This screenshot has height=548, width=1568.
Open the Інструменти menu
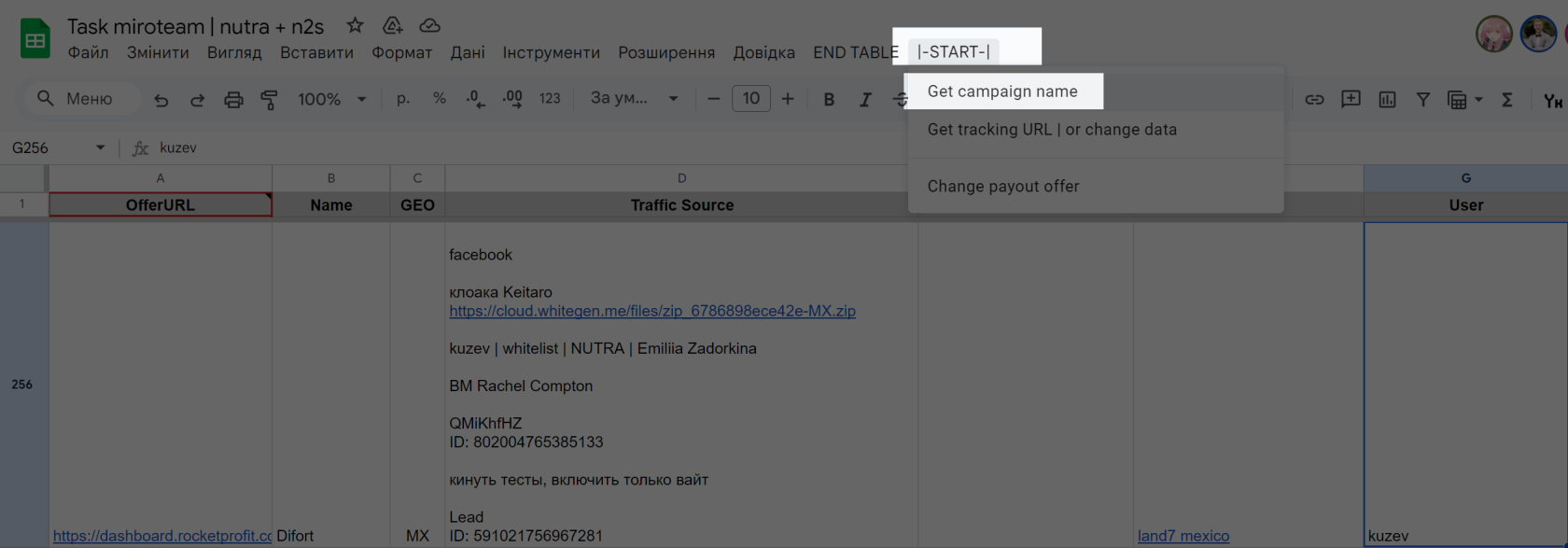551,52
